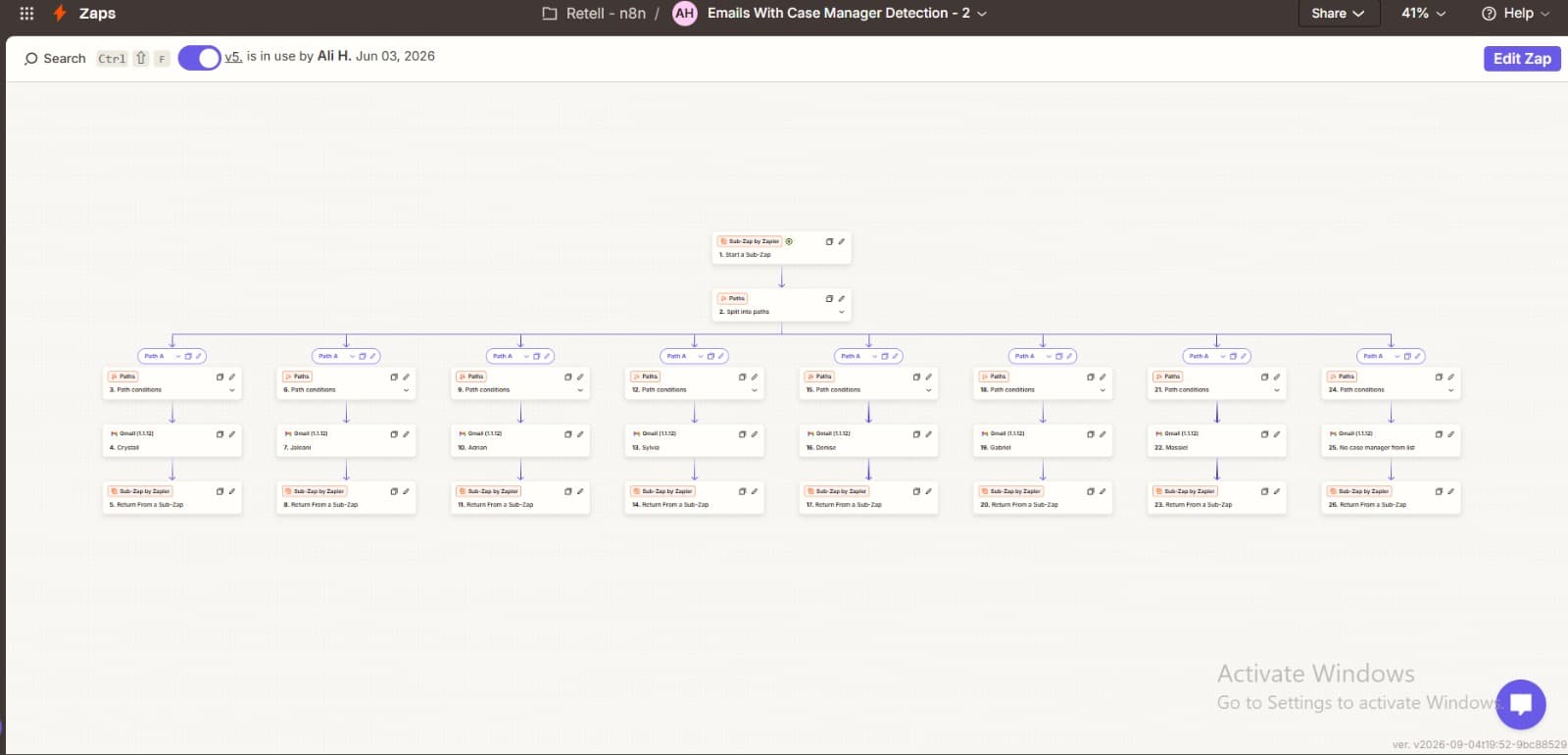Click notes icon on Start a Sub-Zap step
This screenshot has height=755, width=1568.
[829, 241]
